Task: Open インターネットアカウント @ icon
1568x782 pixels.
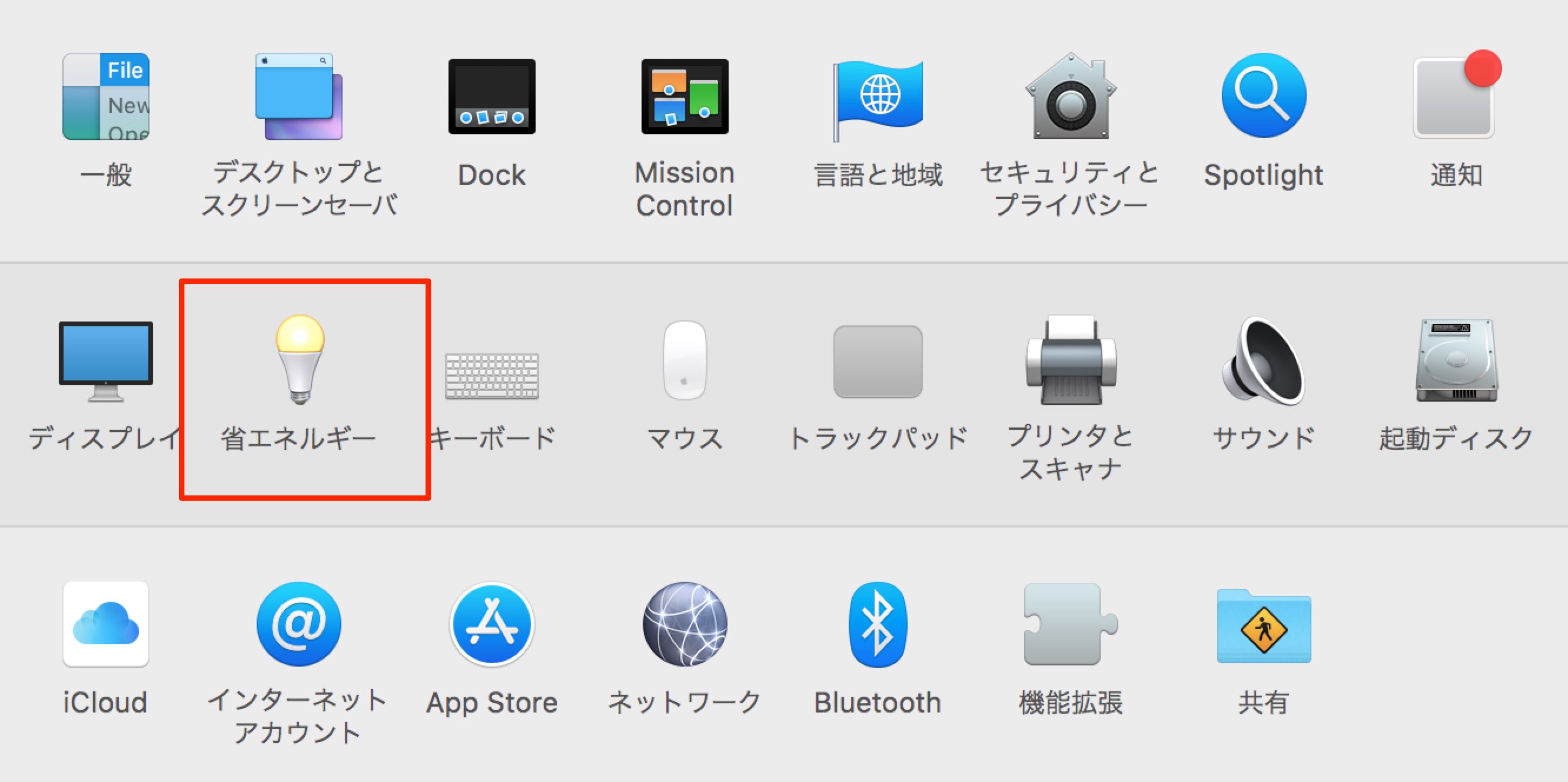Action: pyautogui.click(x=299, y=624)
